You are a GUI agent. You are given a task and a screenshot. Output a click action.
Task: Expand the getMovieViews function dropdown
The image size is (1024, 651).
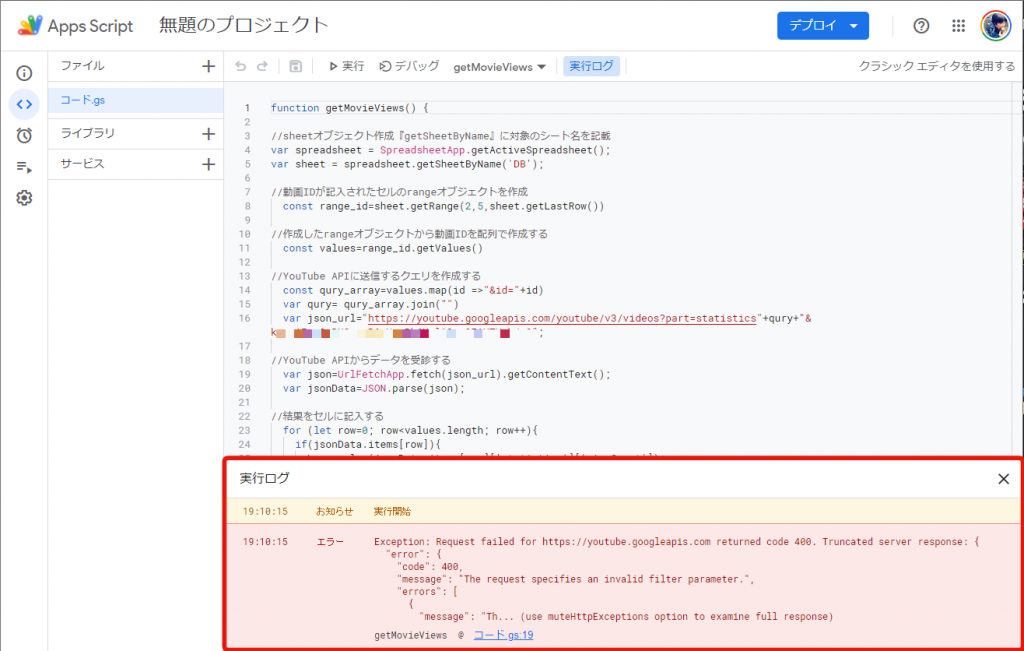[499, 67]
